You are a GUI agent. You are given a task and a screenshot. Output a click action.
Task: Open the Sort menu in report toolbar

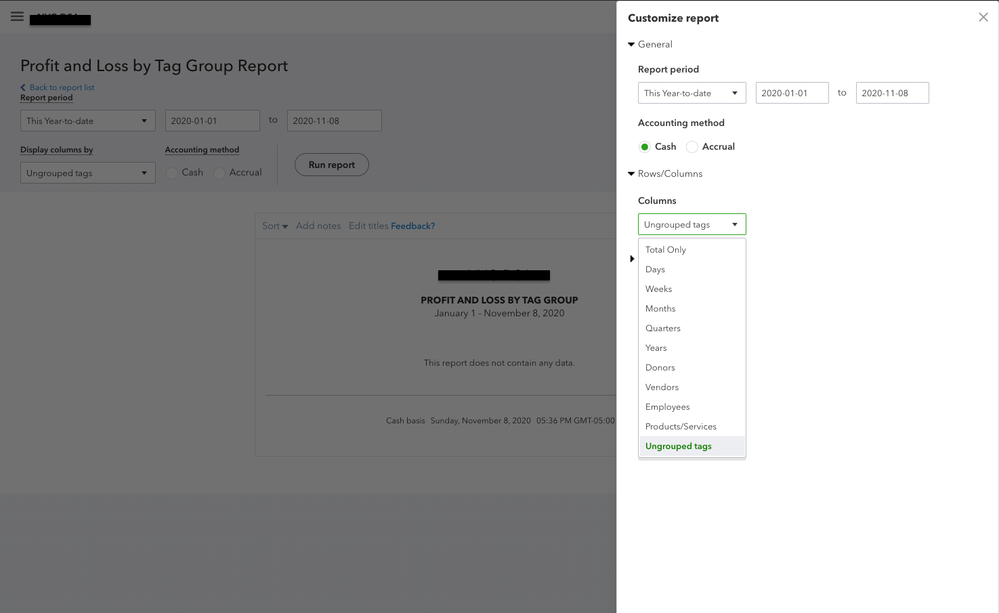point(275,226)
